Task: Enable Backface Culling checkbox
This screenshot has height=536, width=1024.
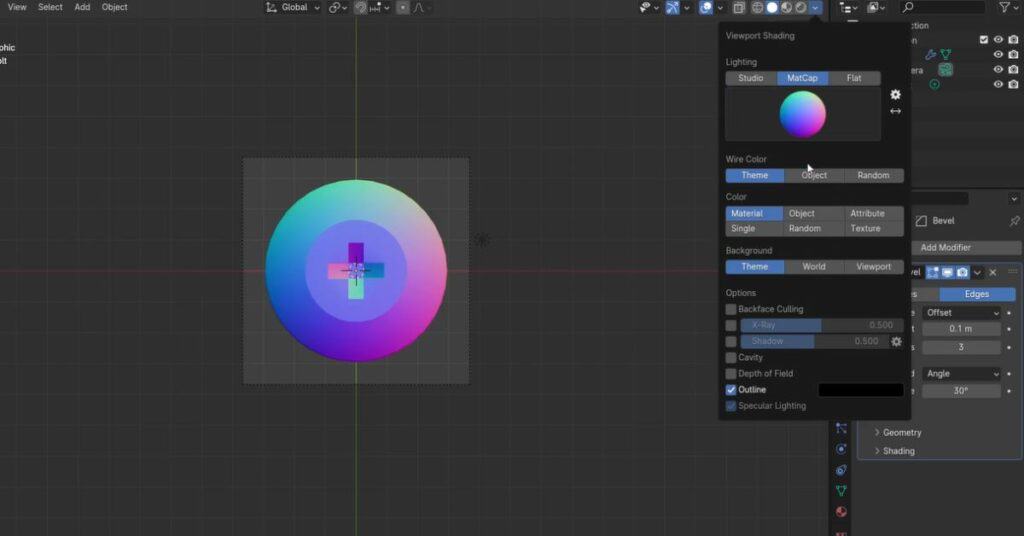Action: pyautogui.click(x=731, y=309)
